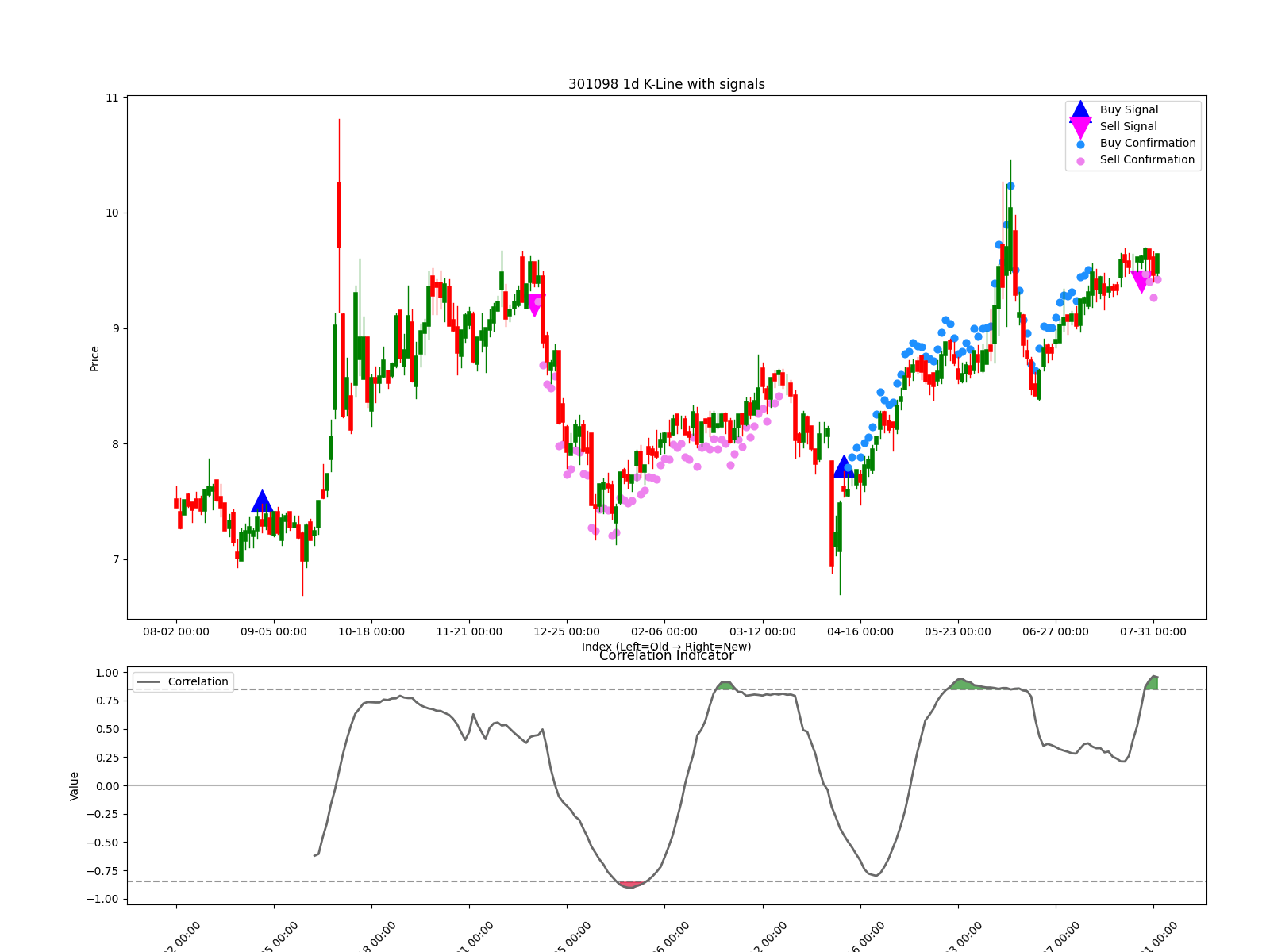Click the correlation tick label '0.25'
The width and height of the screenshot is (1270, 952).
[106, 758]
